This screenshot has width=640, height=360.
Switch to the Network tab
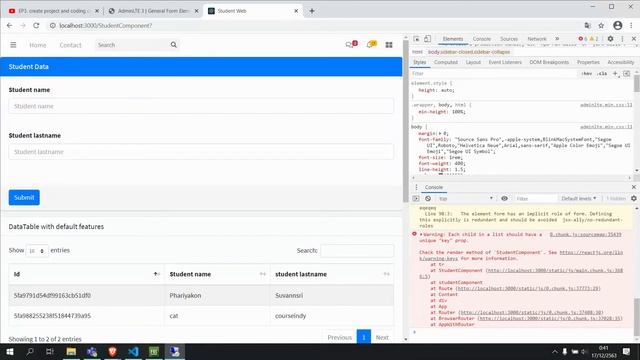click(x=537, y=39)
